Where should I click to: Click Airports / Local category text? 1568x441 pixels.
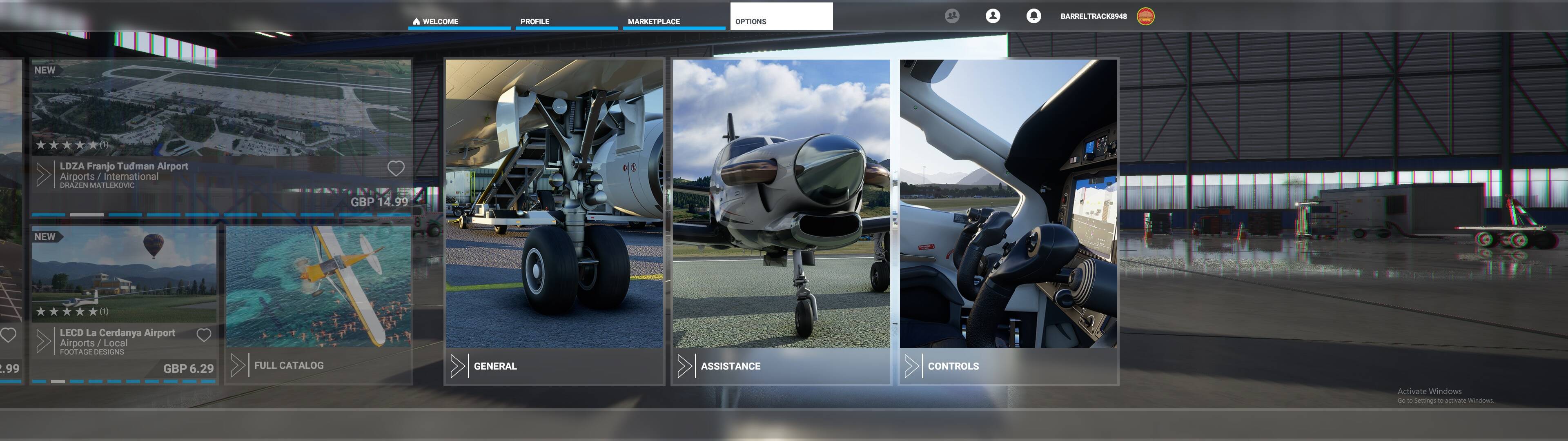point(94,343)
